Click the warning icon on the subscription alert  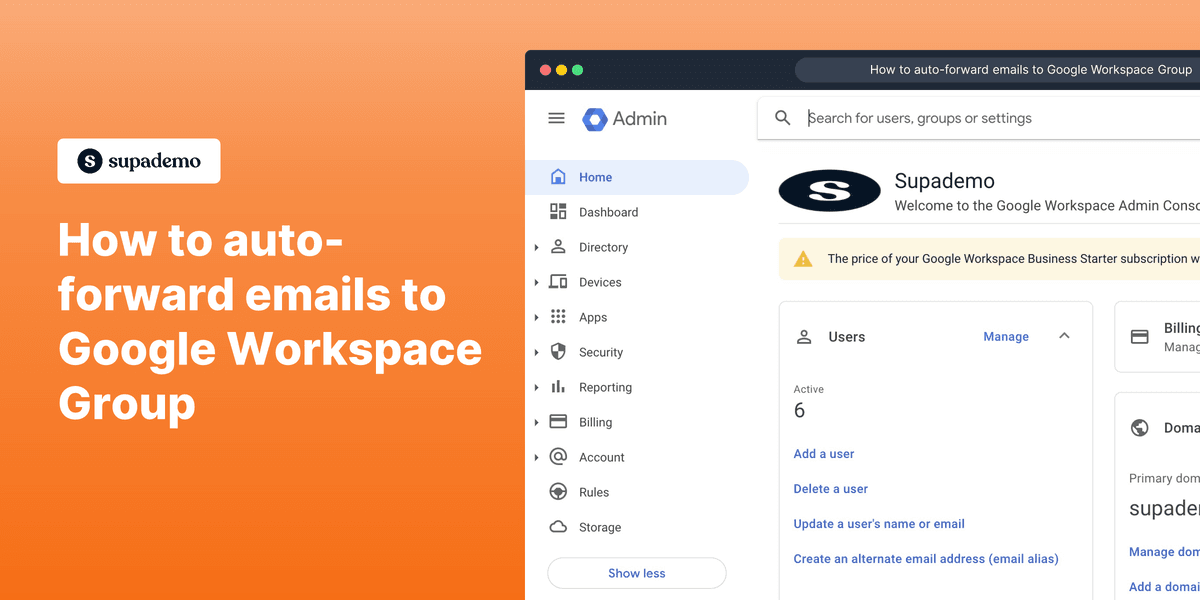point(801,258)
